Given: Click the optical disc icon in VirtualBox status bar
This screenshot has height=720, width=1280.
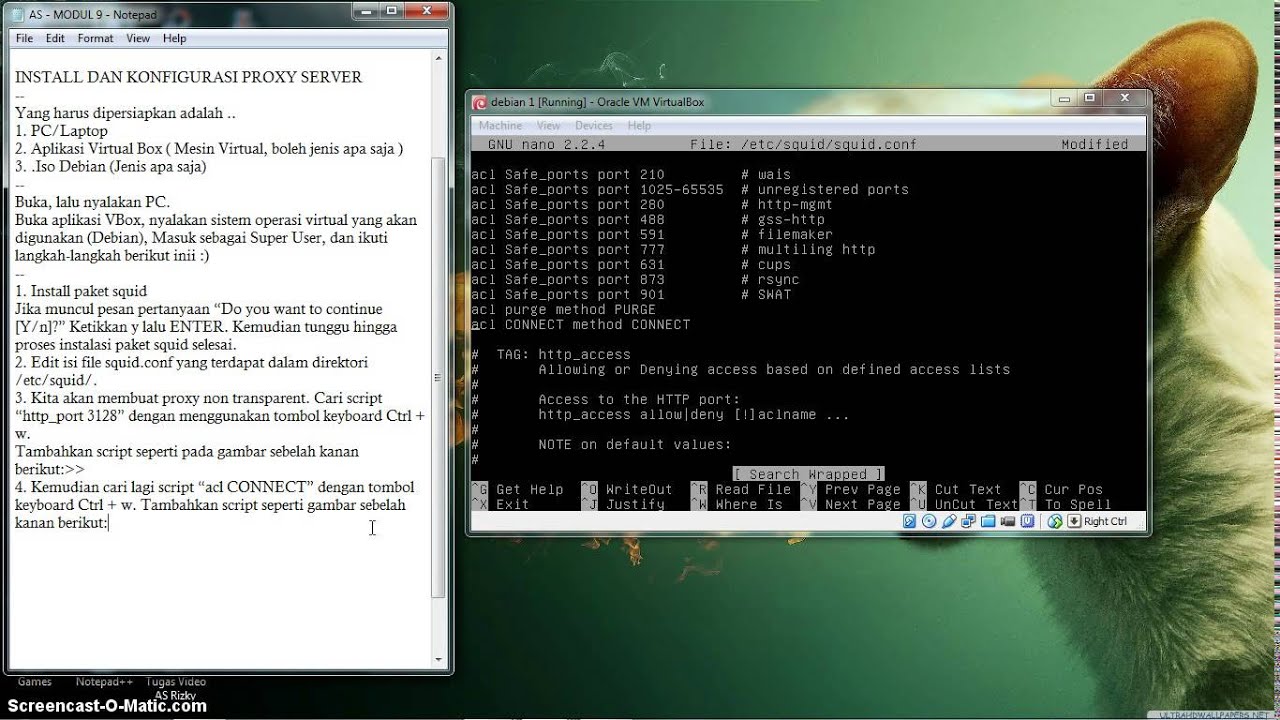Looking at the screenshot, I should [x=929, y=521].
